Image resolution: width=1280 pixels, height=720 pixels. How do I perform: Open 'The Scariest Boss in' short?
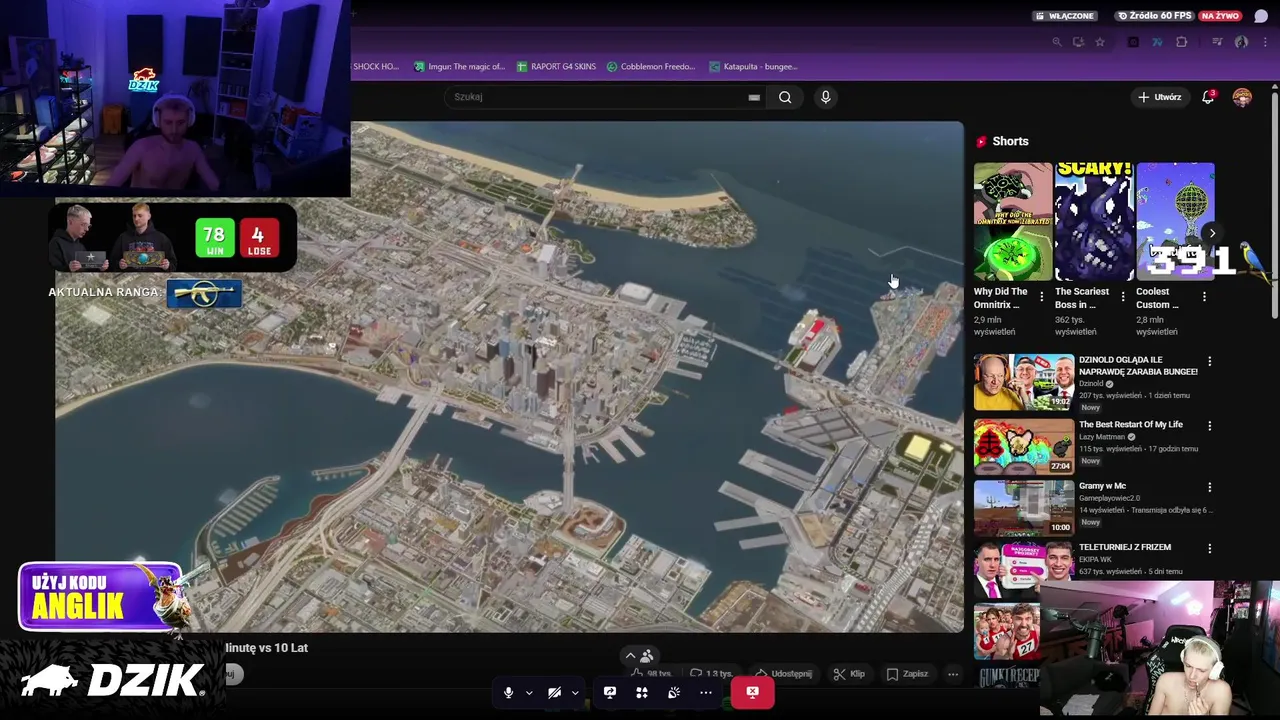coord(1094,222)
